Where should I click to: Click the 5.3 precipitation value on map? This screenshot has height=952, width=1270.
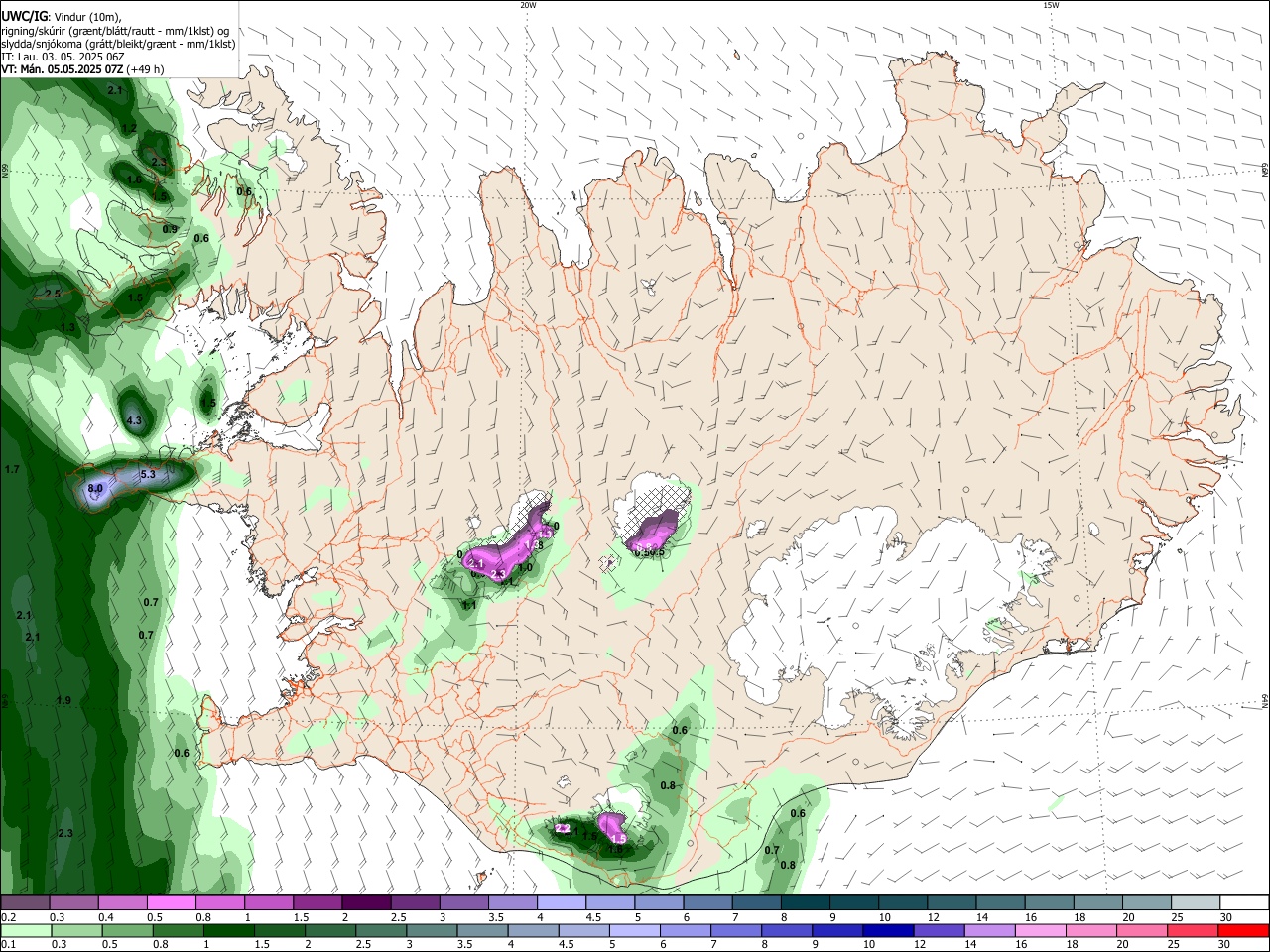click(x=148, y=475)
